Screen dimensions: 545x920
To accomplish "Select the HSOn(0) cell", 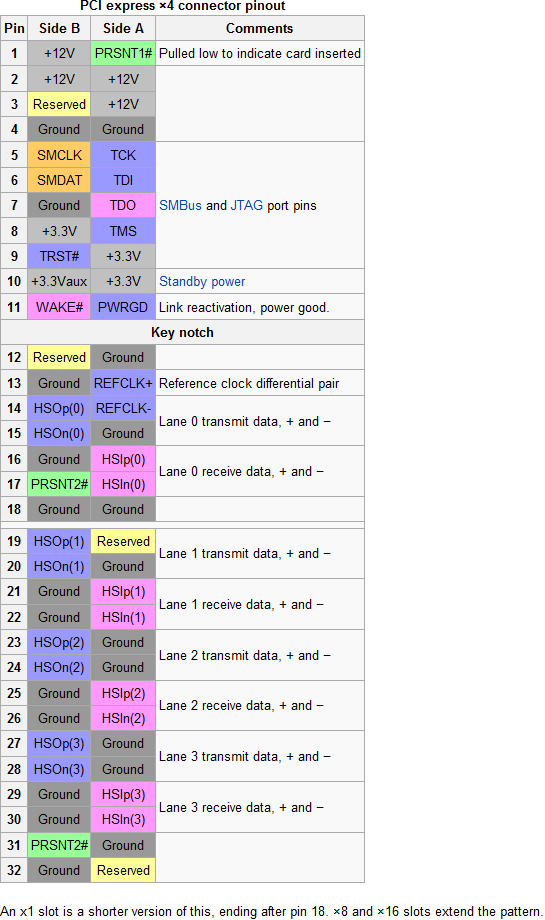I will [x=59, y=434].
